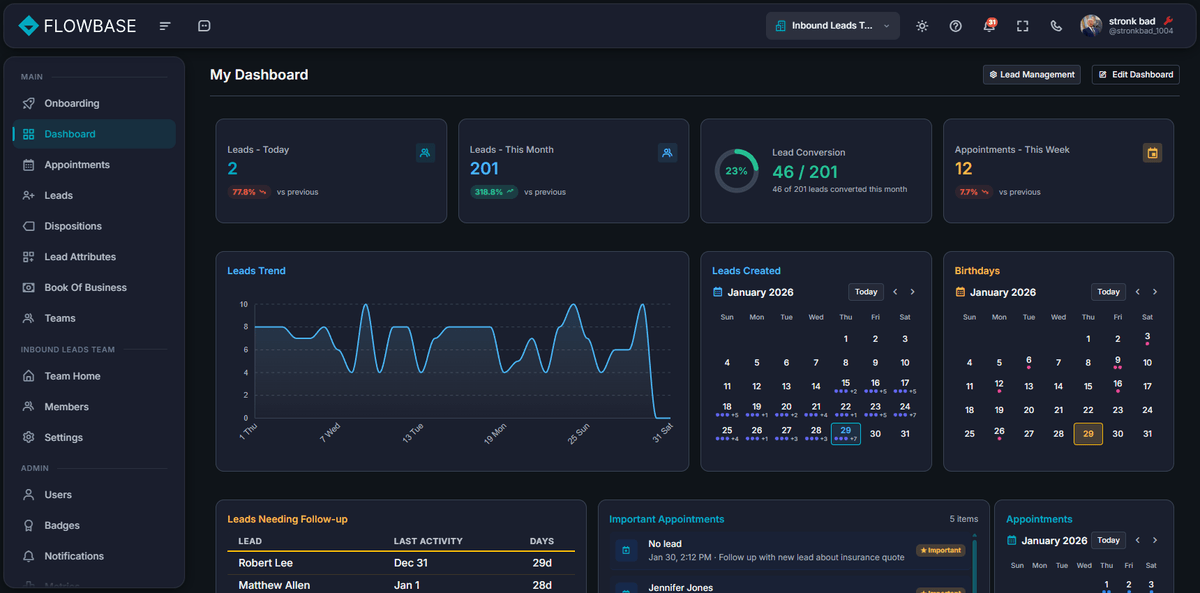Advance Leads Created calendar to next month
Viewport: 1200px width, 593px height.
[912, 291]
